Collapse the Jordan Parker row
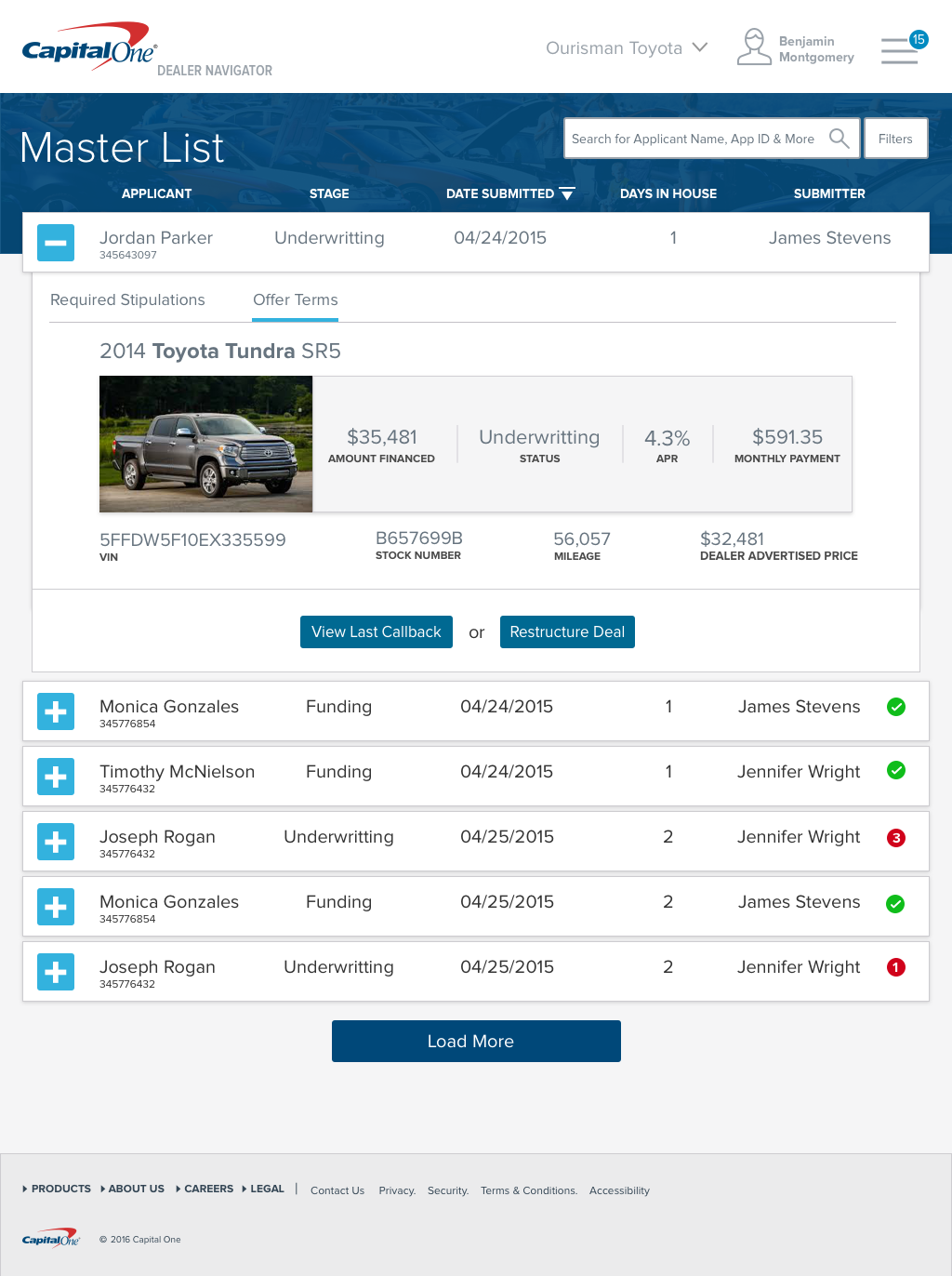Screen dimensions: 952x1276 coord(56,243)
